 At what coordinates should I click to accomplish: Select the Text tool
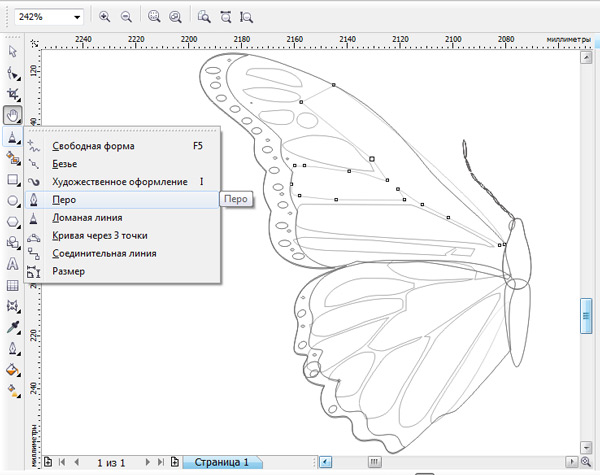(x=13, y=264)
